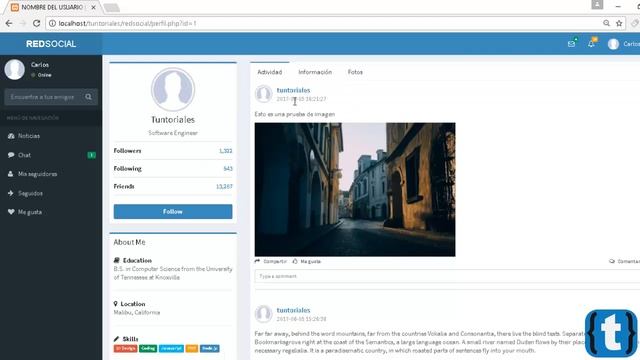Open the Noticias dashboard icon in sidebar
Viewport: 640px width, 360px height.
click(x=11, y=136)
